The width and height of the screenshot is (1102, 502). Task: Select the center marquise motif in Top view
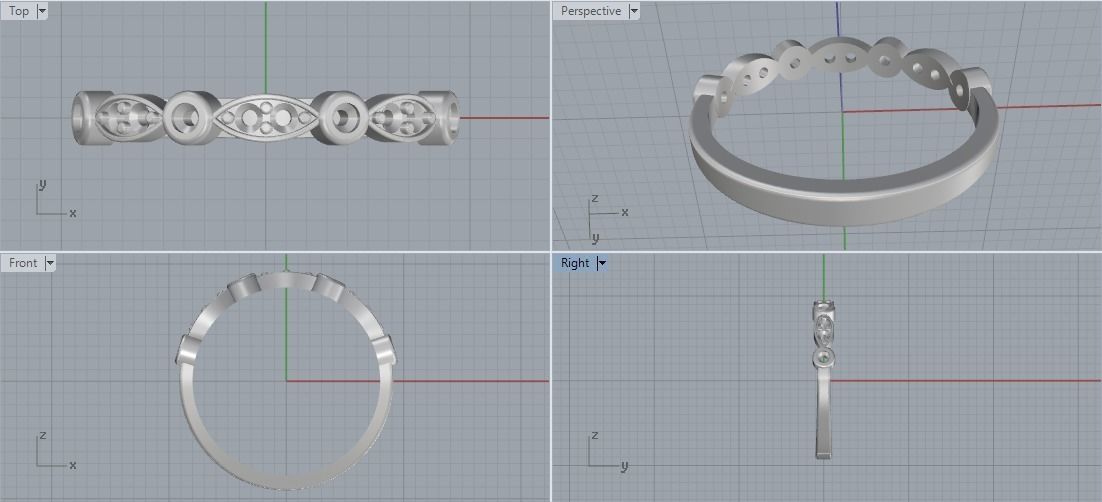pyautogui.click(x=264, y=117)
